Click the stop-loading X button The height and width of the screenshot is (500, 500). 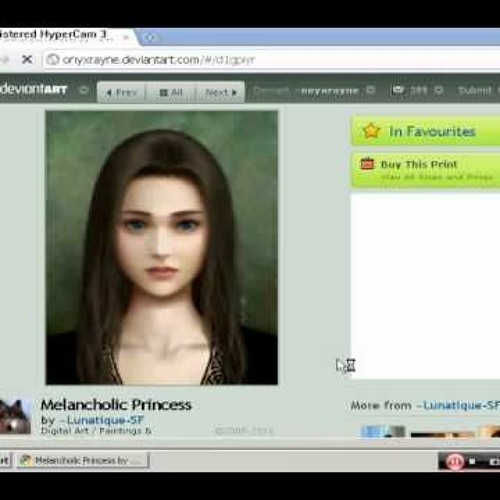click(27, 60)
